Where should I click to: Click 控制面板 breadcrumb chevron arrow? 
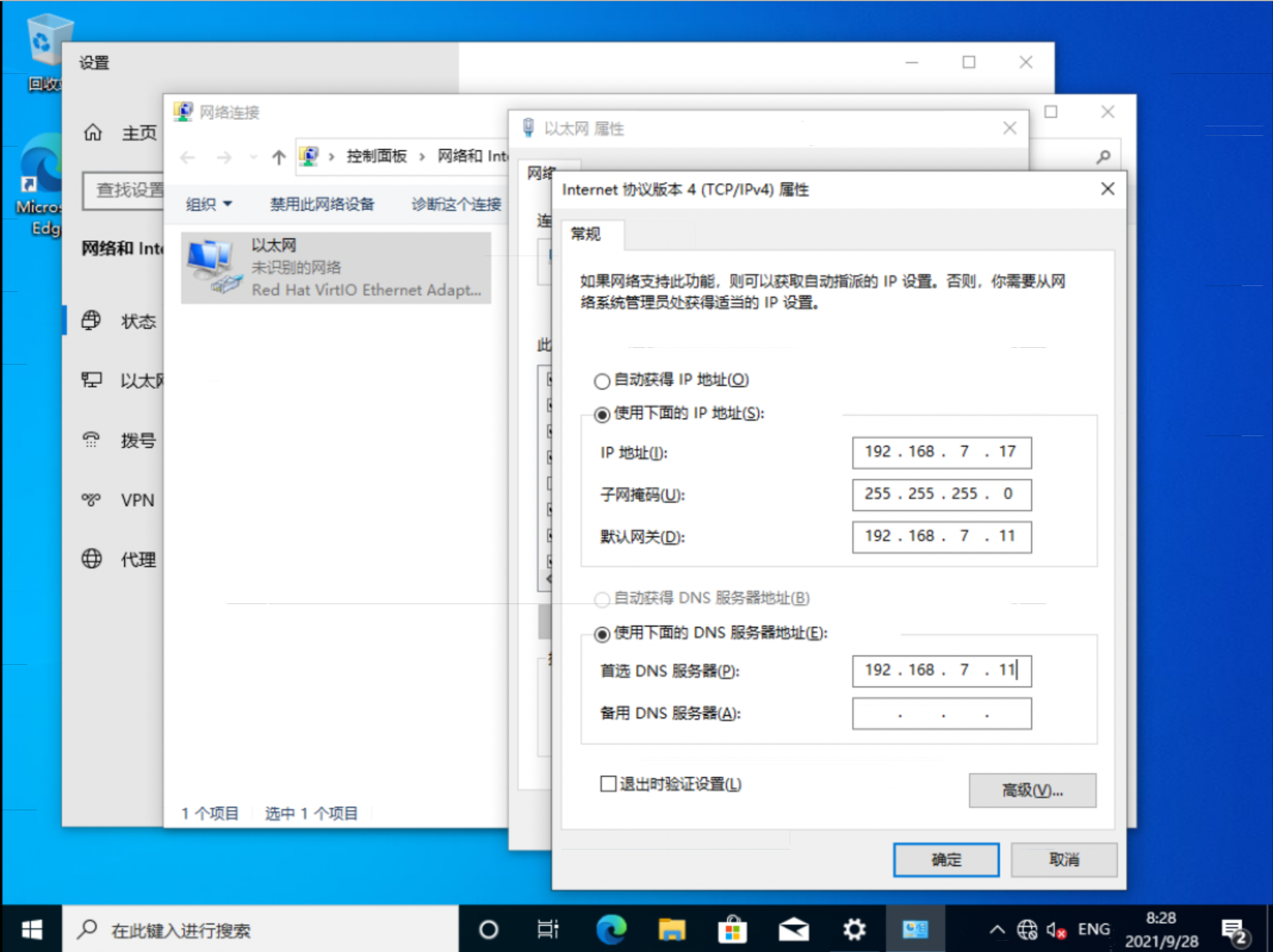[422, 157]
